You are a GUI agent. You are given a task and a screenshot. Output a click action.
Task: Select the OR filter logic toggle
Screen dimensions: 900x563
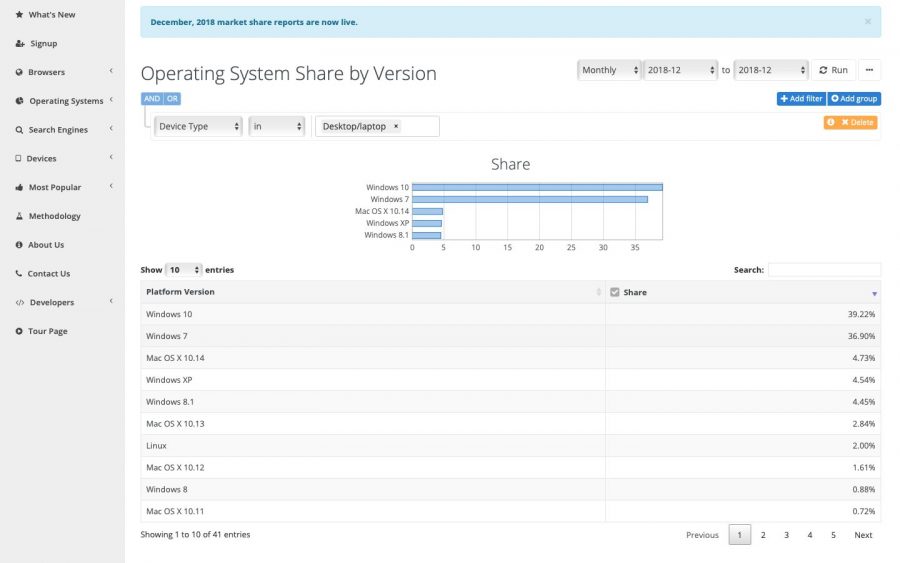pyautogui.click(x=172, y=99)
